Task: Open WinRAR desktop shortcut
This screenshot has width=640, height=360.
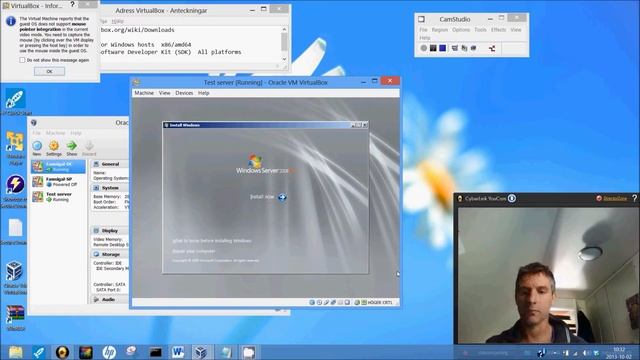Action: click(15, 318)
